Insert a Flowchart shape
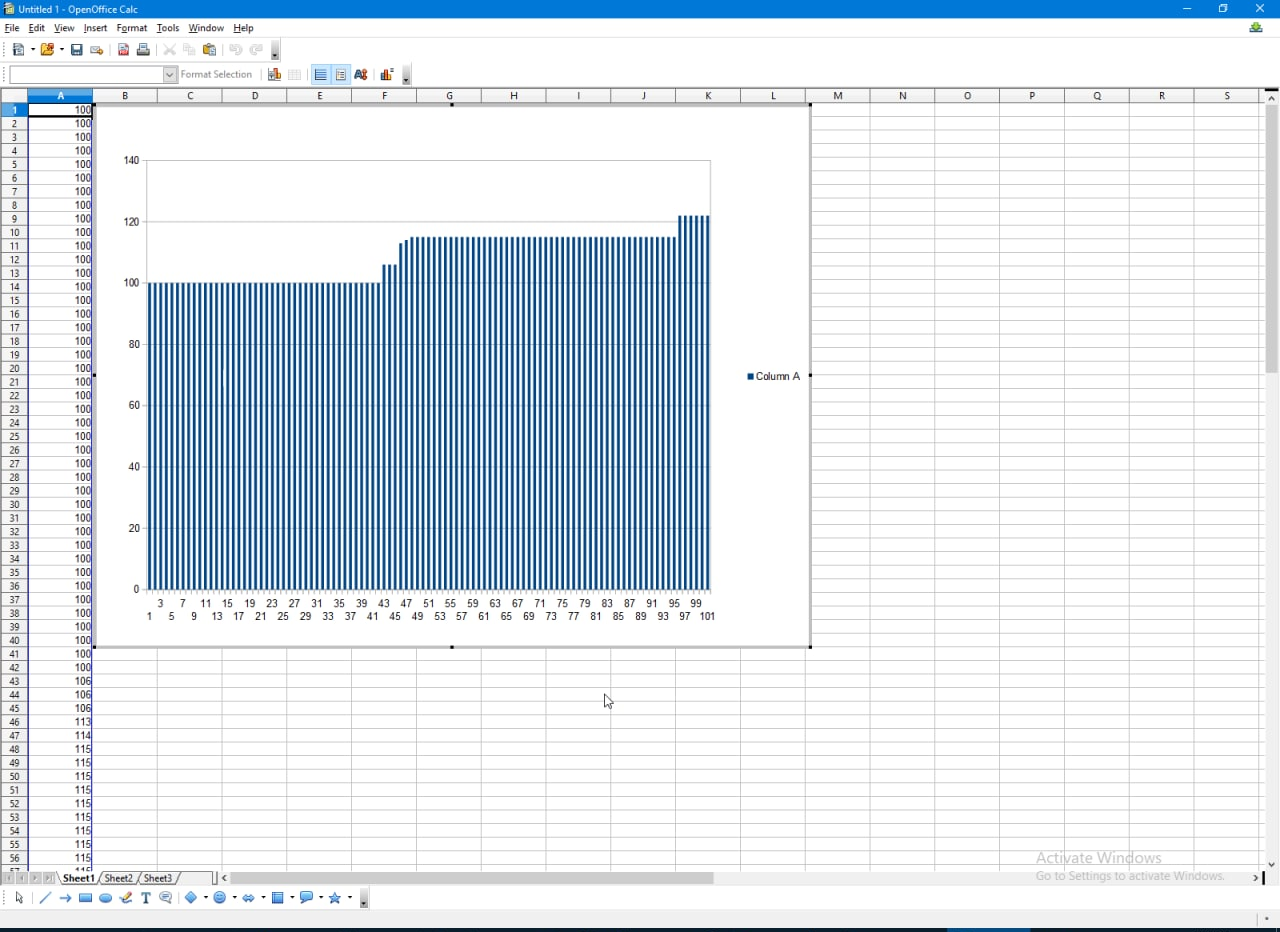The width and height of the screenshot is (1280, 932). click(277, 898)
